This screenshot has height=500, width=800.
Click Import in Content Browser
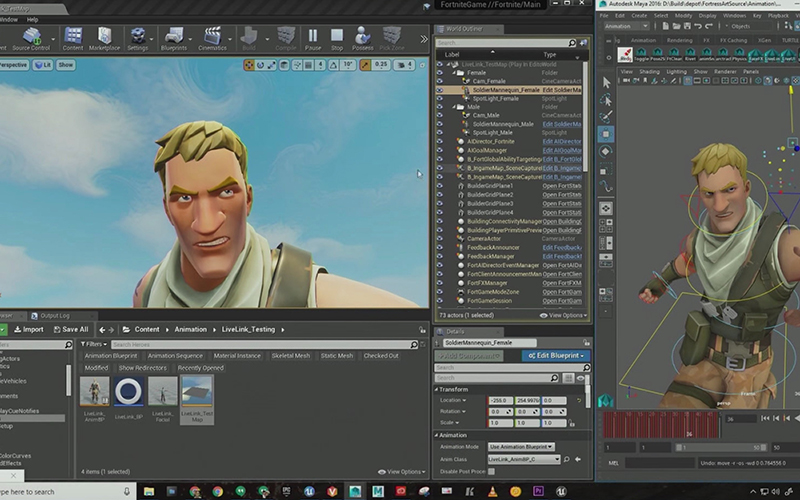click(29, 330)
